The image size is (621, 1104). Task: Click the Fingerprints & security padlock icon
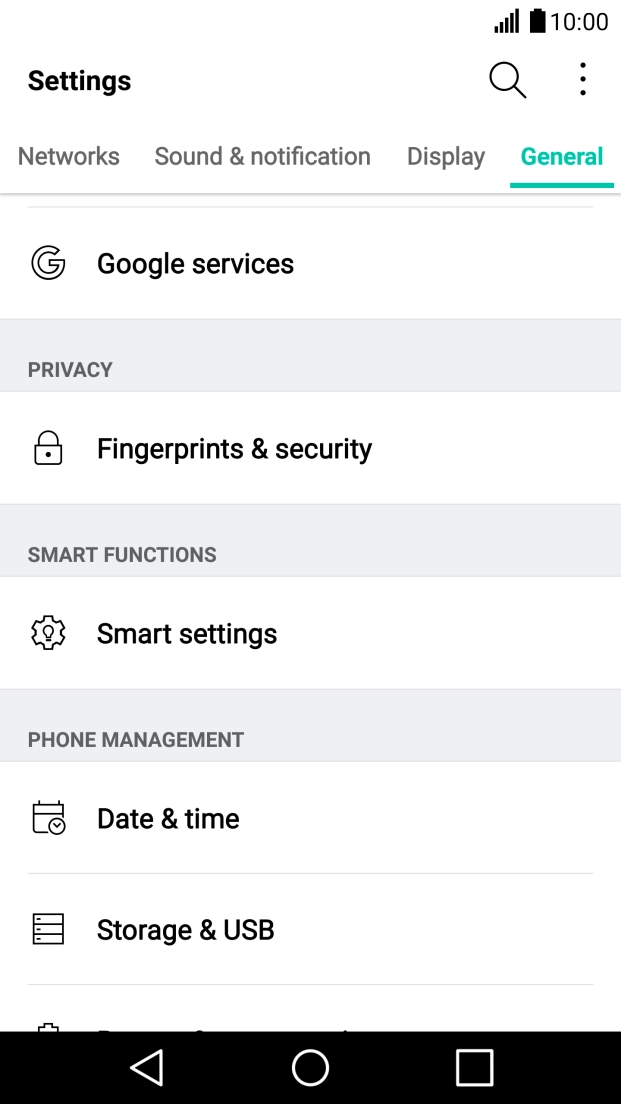click(x=47, y=448)
